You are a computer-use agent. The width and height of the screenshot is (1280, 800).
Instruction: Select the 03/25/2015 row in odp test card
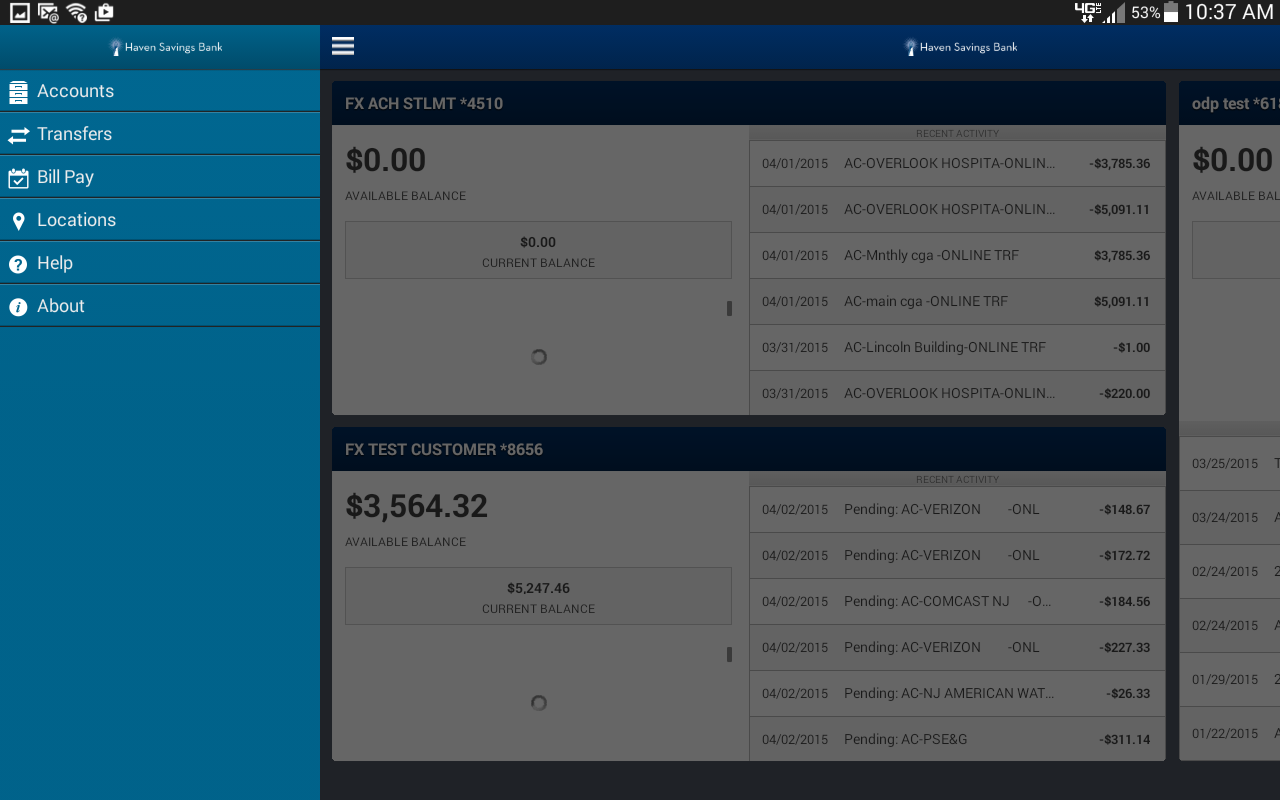pyautogui.click(x=1229, y=463)
